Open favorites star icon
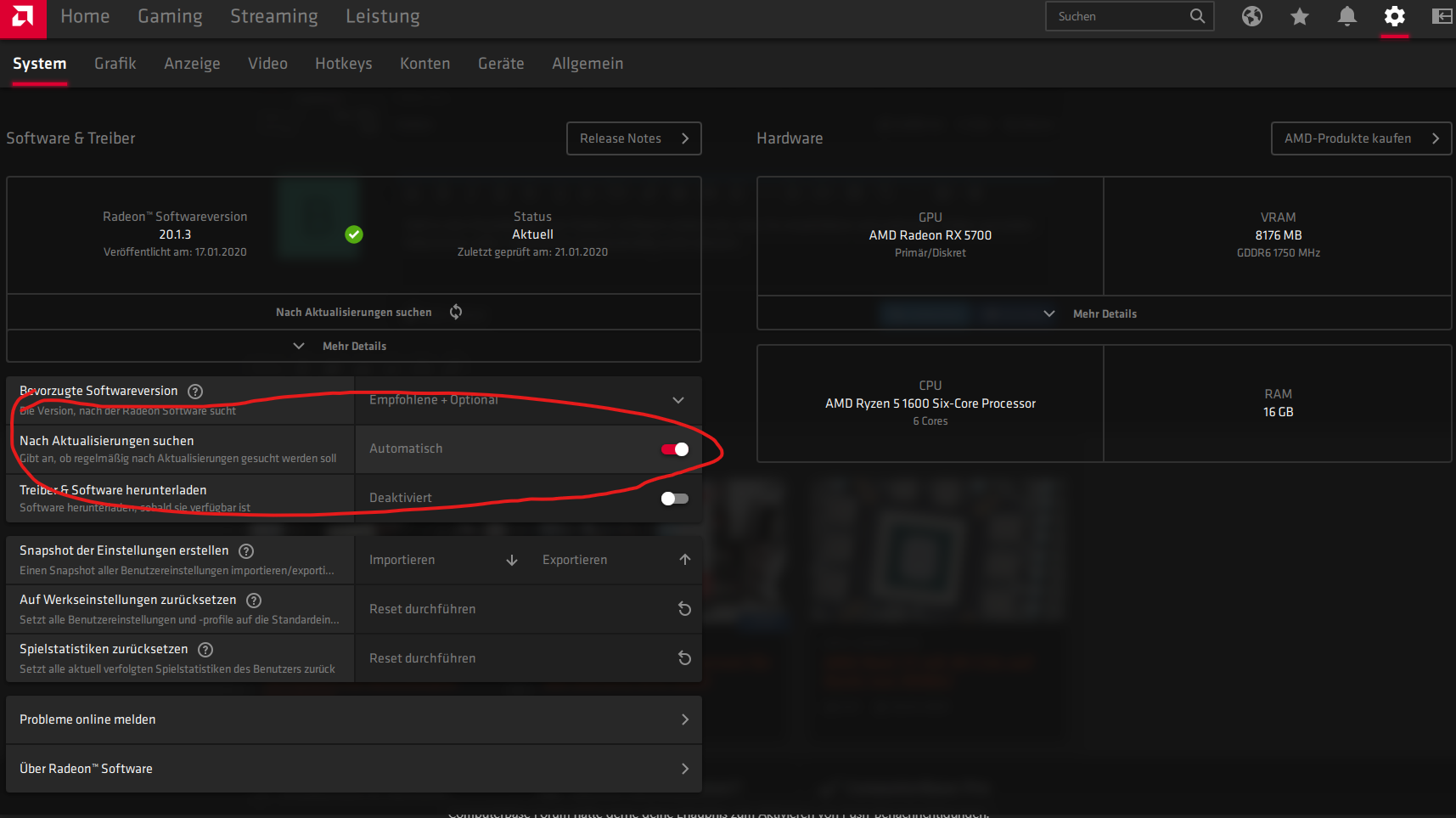Viewport: 1456px width, 818px height. [x=1299, y=16]
